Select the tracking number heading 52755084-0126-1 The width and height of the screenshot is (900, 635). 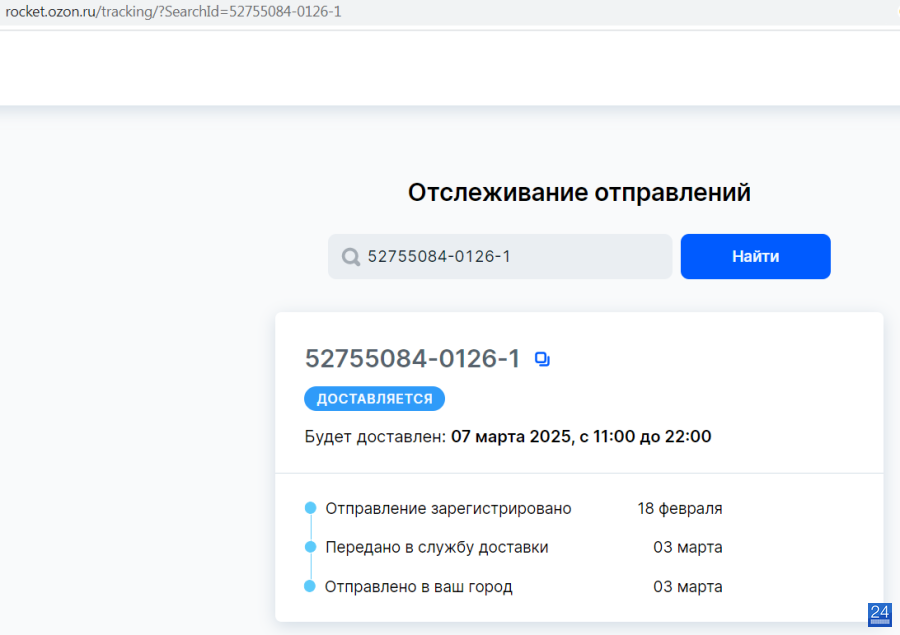pyautogui.click(x=412, y=359)
